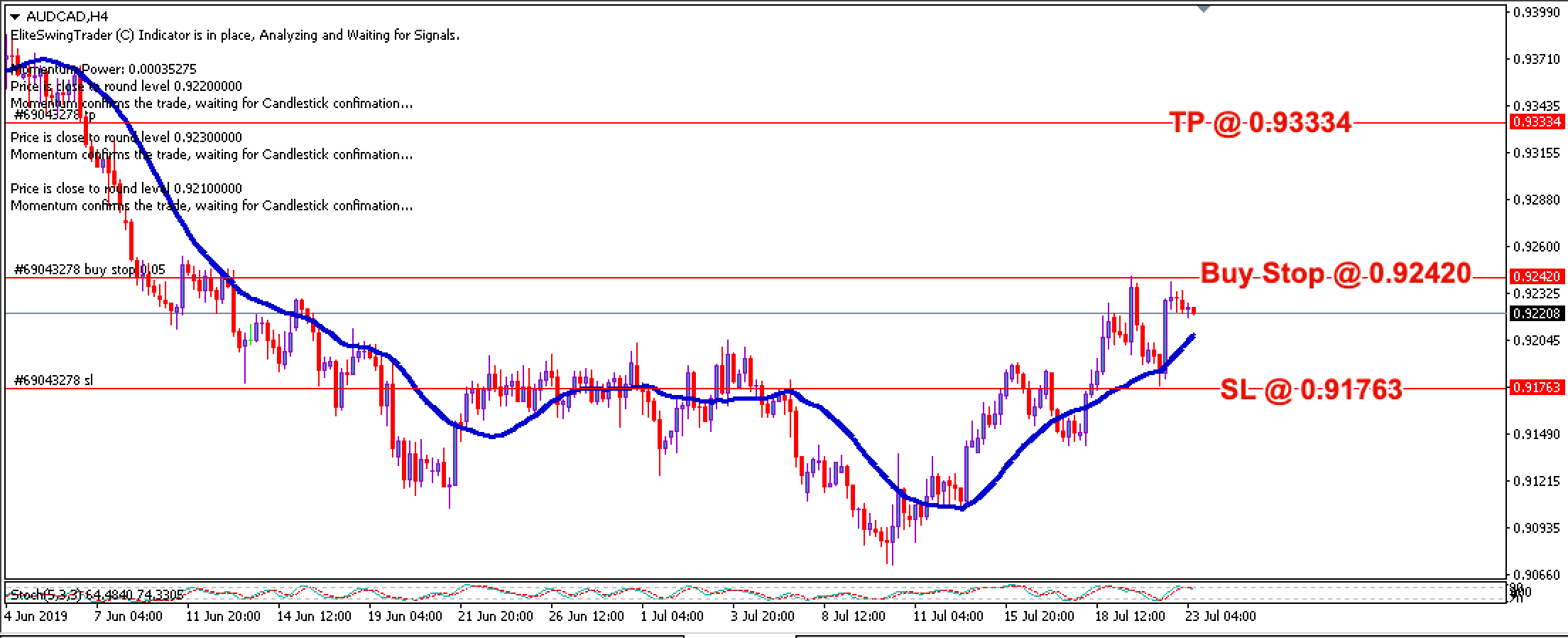The height and width of the screenshot is (638, 1568).
Task: Click current price label 0.92208 on axis
Action: click(x=1537, y=313)
